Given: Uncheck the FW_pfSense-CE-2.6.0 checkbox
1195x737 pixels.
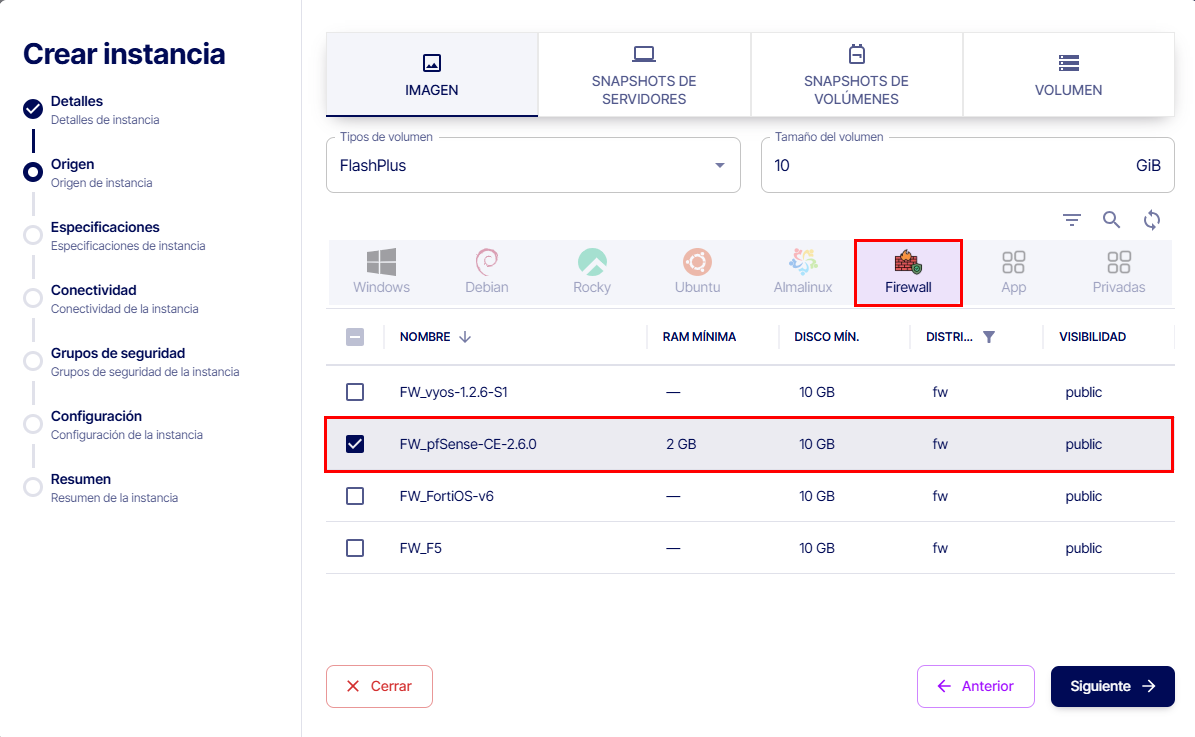Looking at the screenshot, I should coord(355,444).
